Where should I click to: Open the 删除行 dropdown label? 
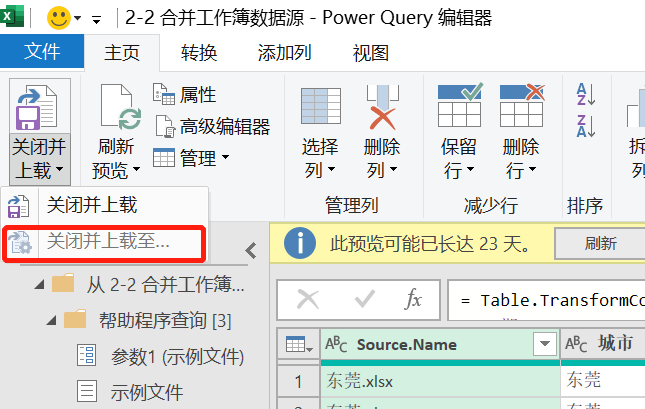[521, 158]
